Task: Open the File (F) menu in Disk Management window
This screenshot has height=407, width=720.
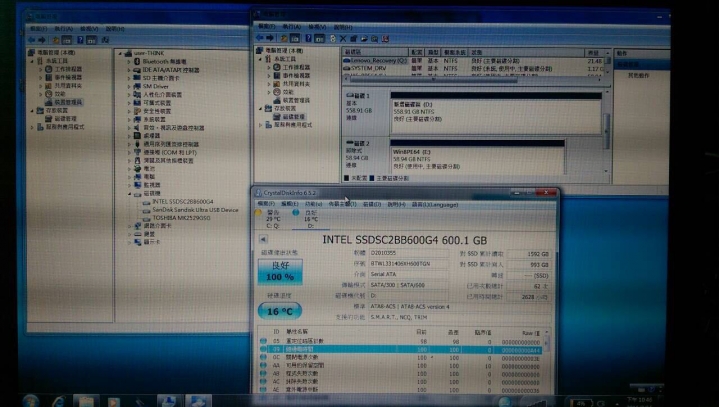Action: (x=267, y=27)
